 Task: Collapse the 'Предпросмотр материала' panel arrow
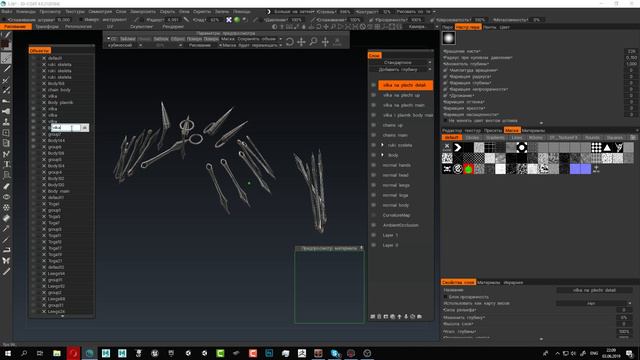pos(361,248)
